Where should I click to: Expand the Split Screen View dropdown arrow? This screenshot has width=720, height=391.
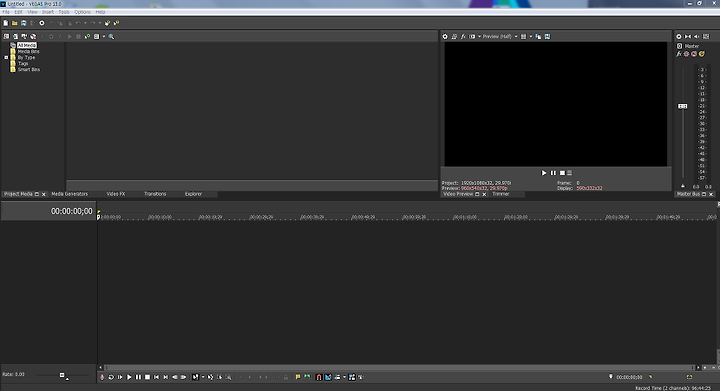[x=479, y=36]
